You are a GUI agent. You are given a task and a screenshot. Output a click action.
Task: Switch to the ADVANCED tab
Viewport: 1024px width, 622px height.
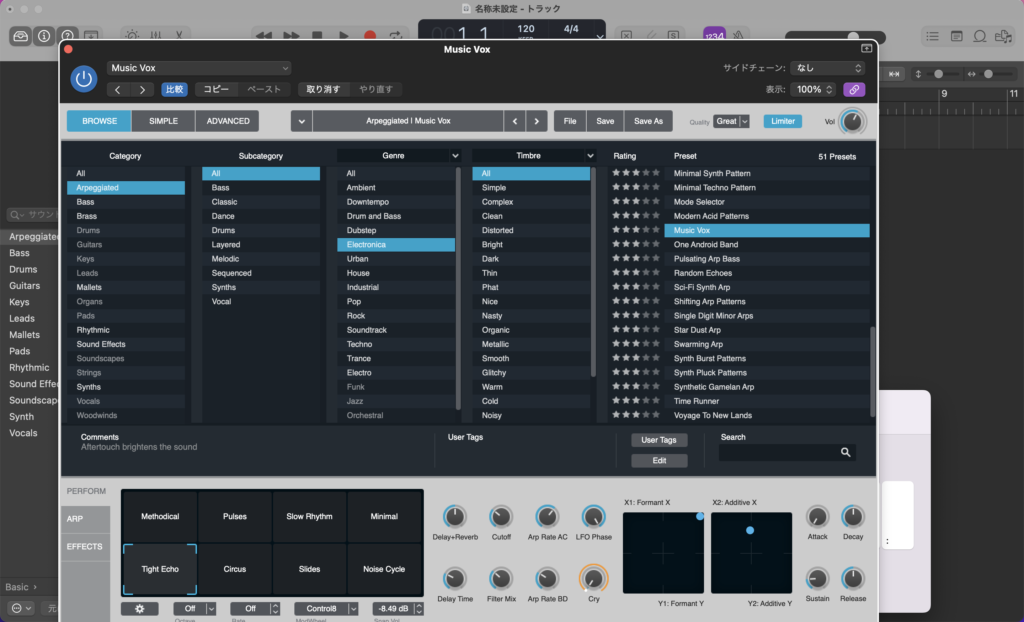(x=228, y=121)
